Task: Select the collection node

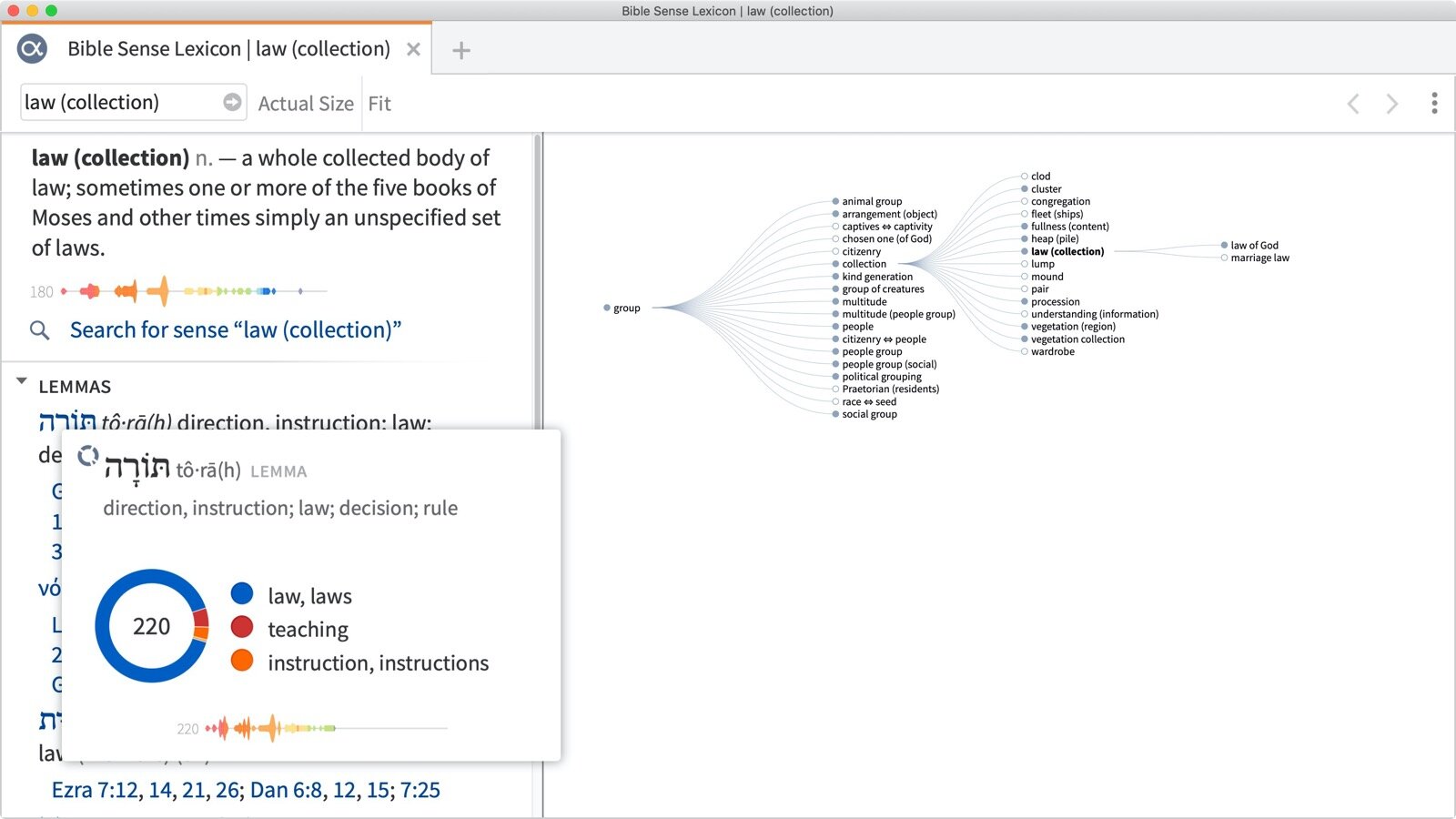Action: 859,264
